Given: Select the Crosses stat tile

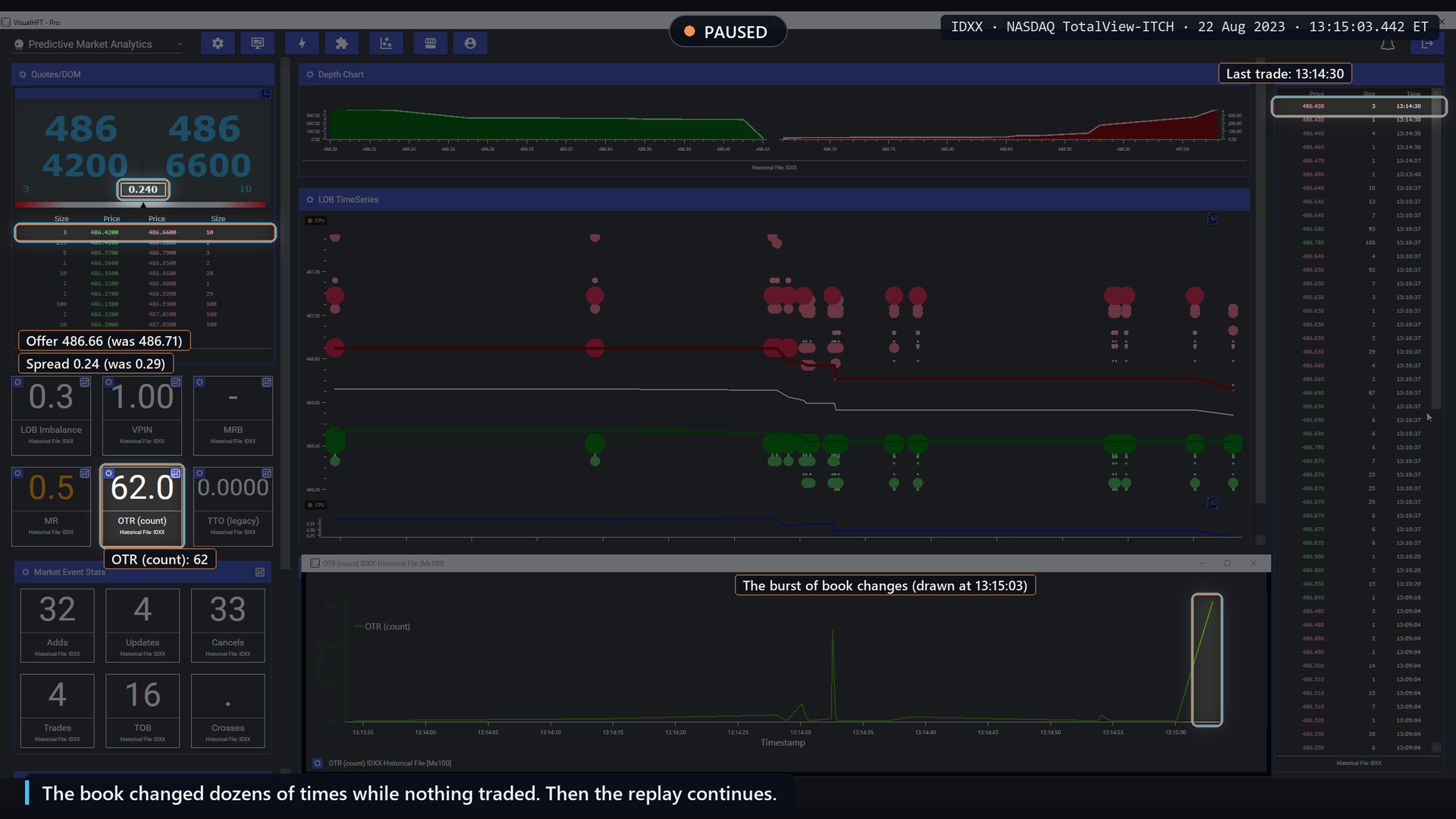Looking at the screenshot, I should 228,711.
